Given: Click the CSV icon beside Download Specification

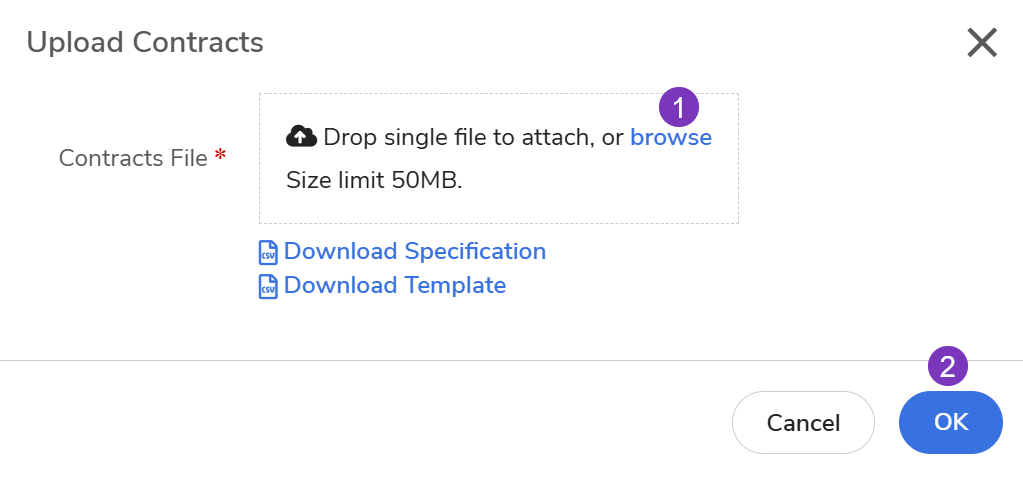Looking at the screenshot, I should tap(268, 252).
